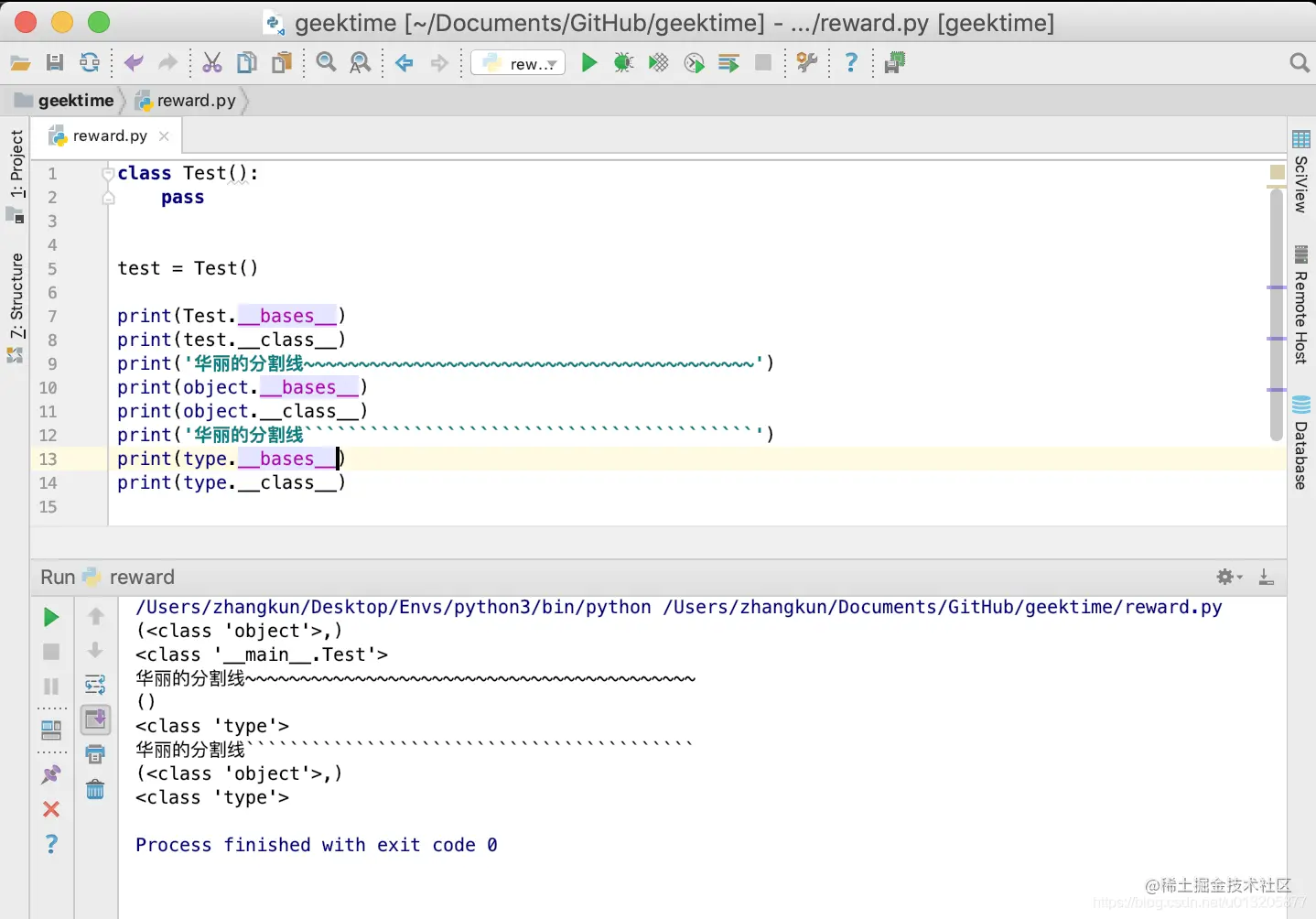Image resolution: width=1316 pixels, height=919 pixels.
Task: Close the reward.py editor tab
Action: [x=164, y=136]
